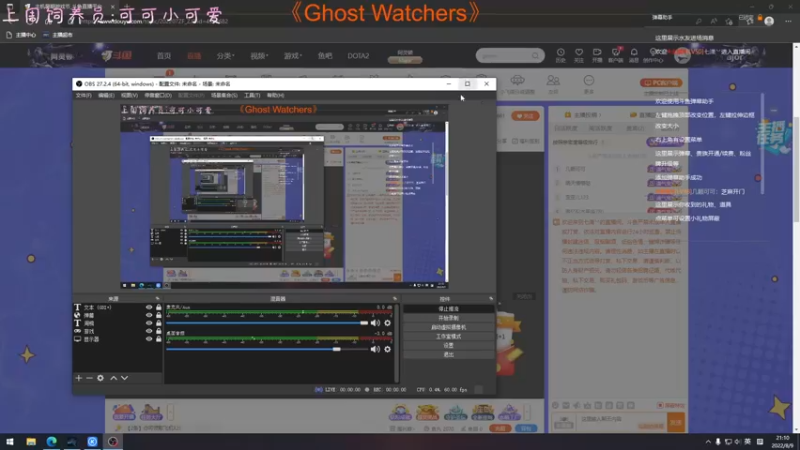Click the Douyu search magnifier icon
Viewport: 800px width, 450px height.
(535, 55)
